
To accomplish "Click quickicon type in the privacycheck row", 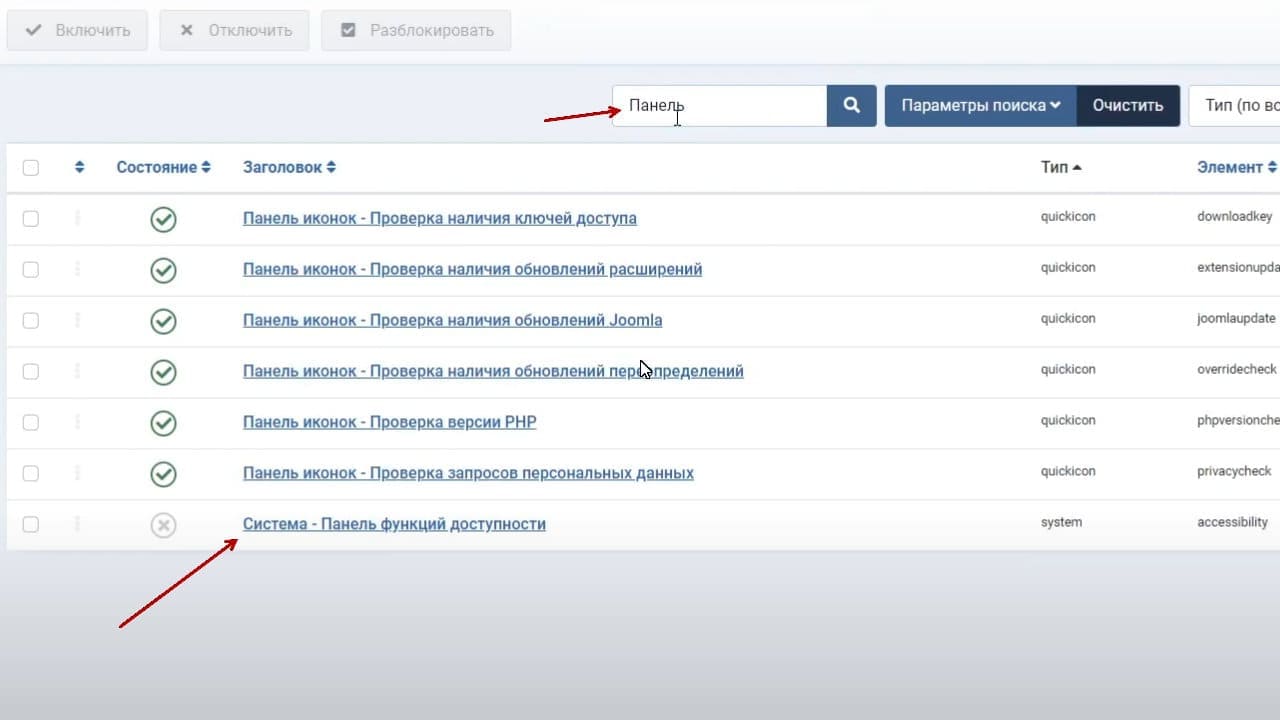I will pyautogui.click(x=1068, y=472).
